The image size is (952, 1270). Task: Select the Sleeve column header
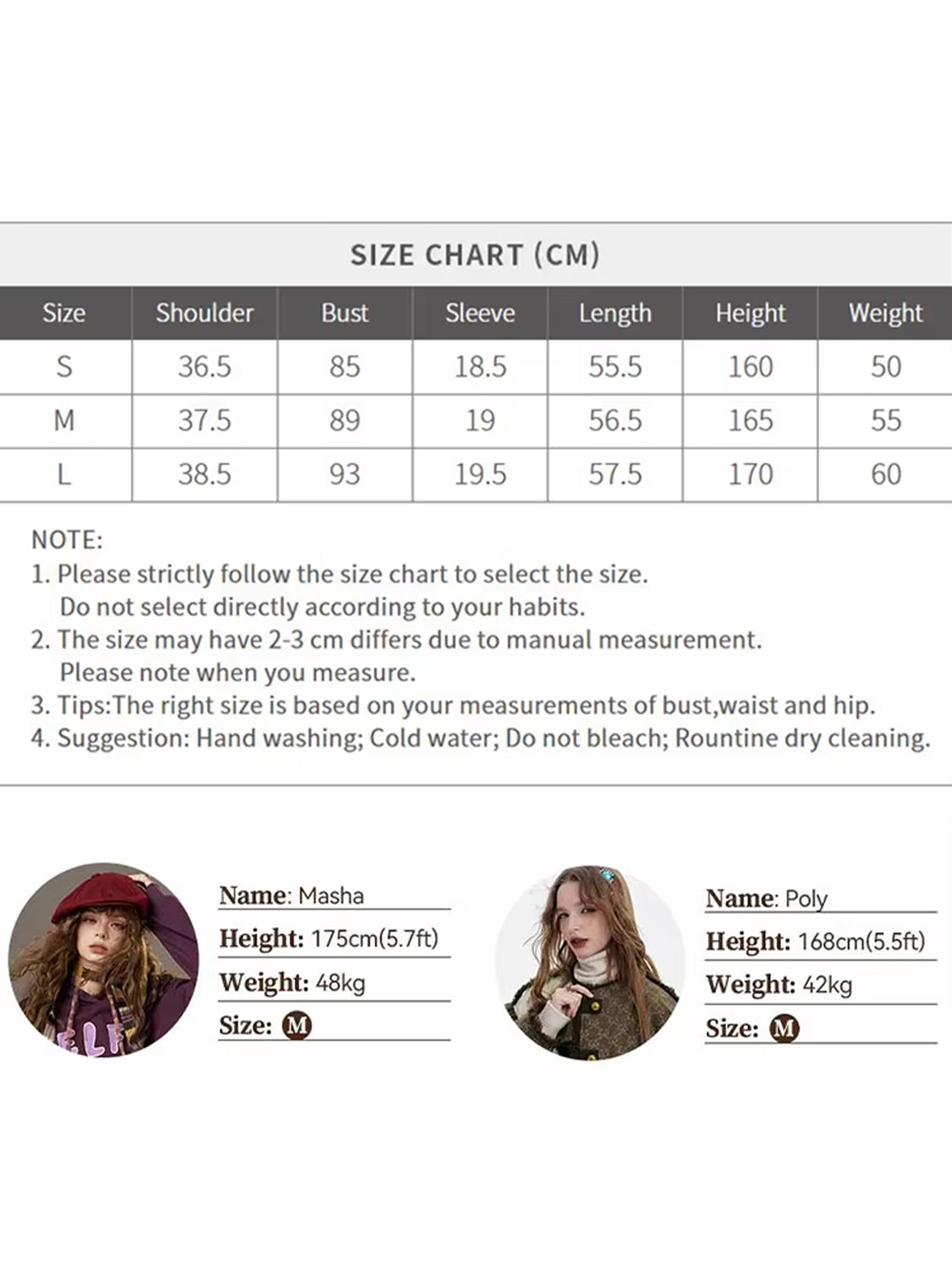pos(480,312)
